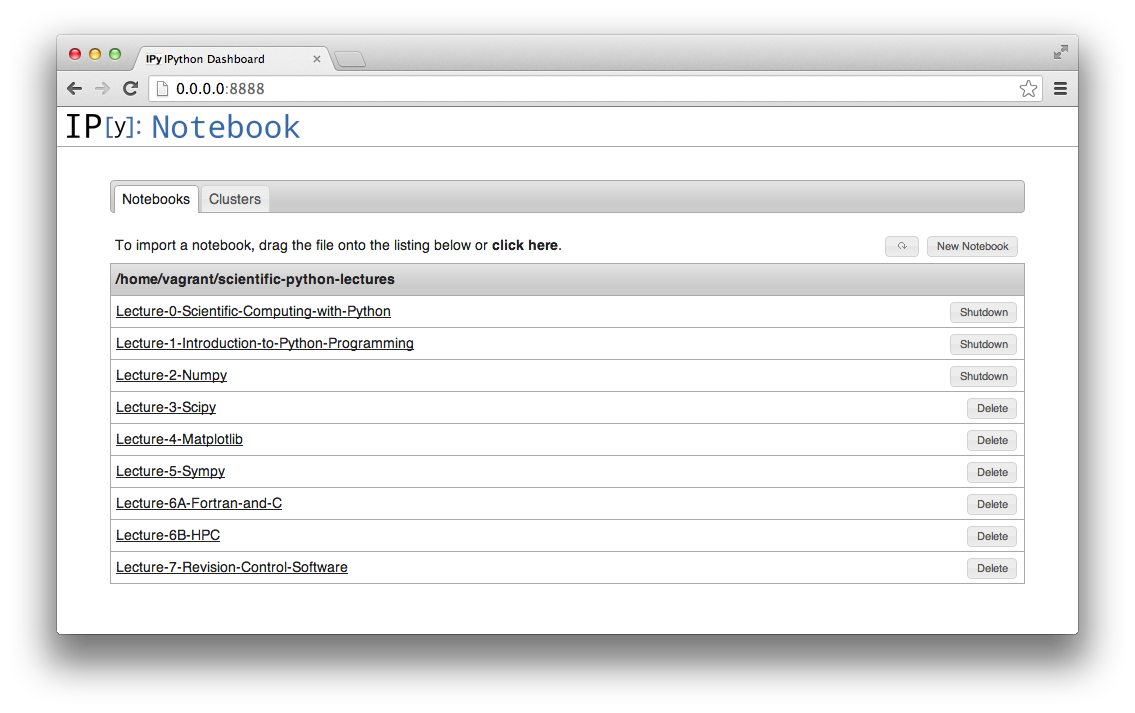Open the Lecture-3-Scipy notebook
The width and height of the screenshot is (1135, 713).
166,407
